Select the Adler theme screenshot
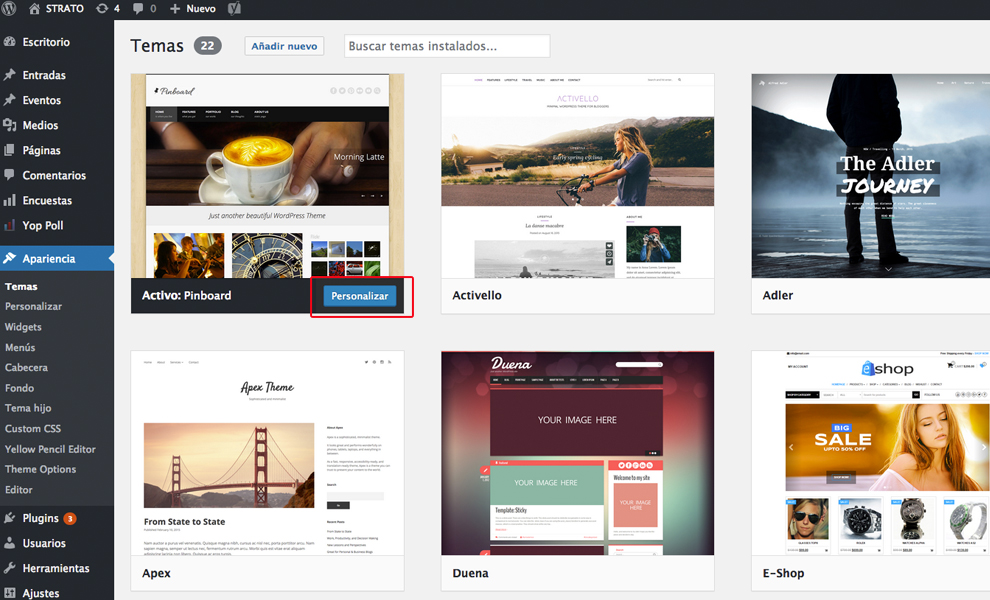Screen dimensions: 990x600 coord(871,176)
